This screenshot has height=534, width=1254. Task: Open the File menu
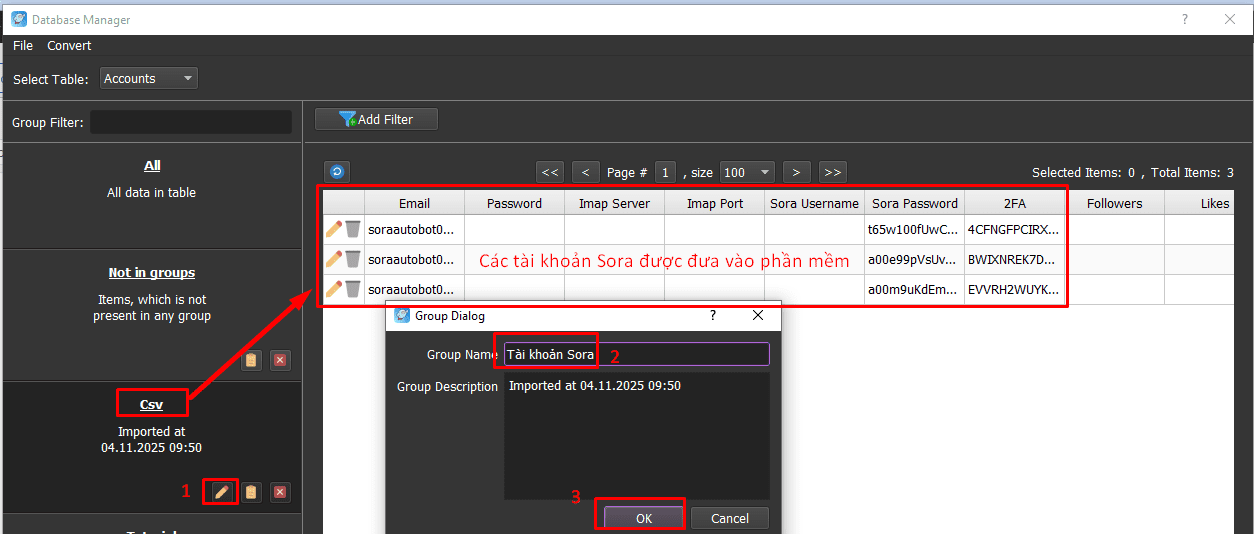pos(23,45)
